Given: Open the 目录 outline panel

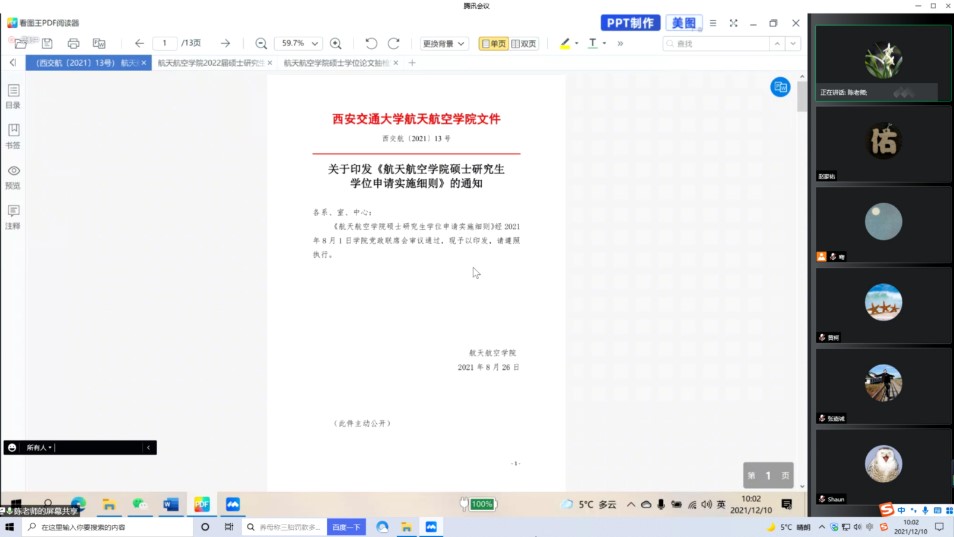Looking at the screenshot, I should click(x=13, y=96).
